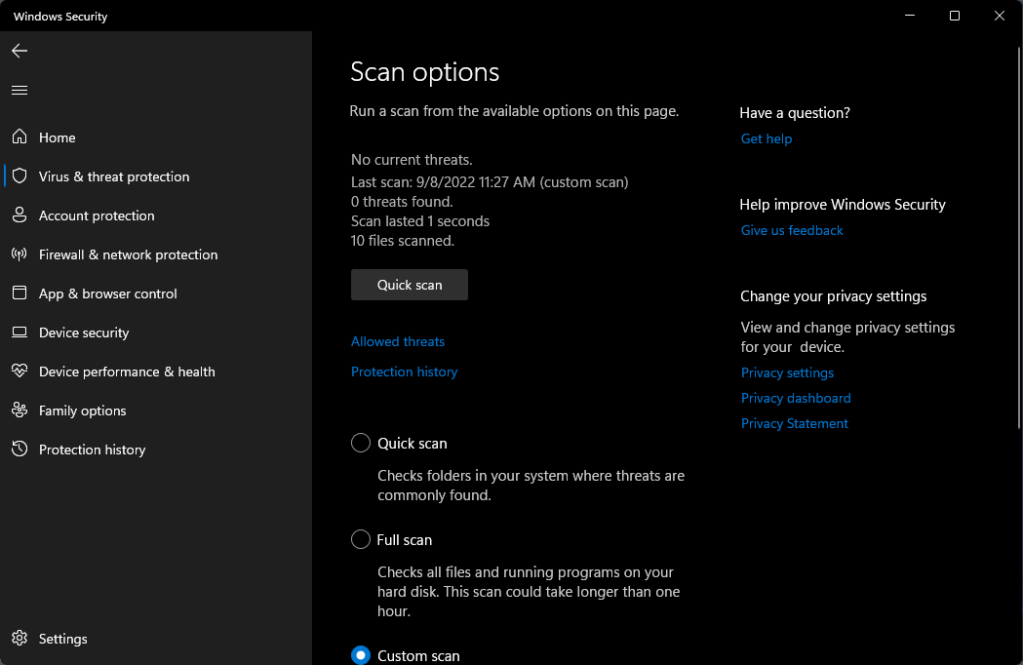Click the Family options people icon
This screenshot has height=665, width=1023.
click(x=19, y=410)
